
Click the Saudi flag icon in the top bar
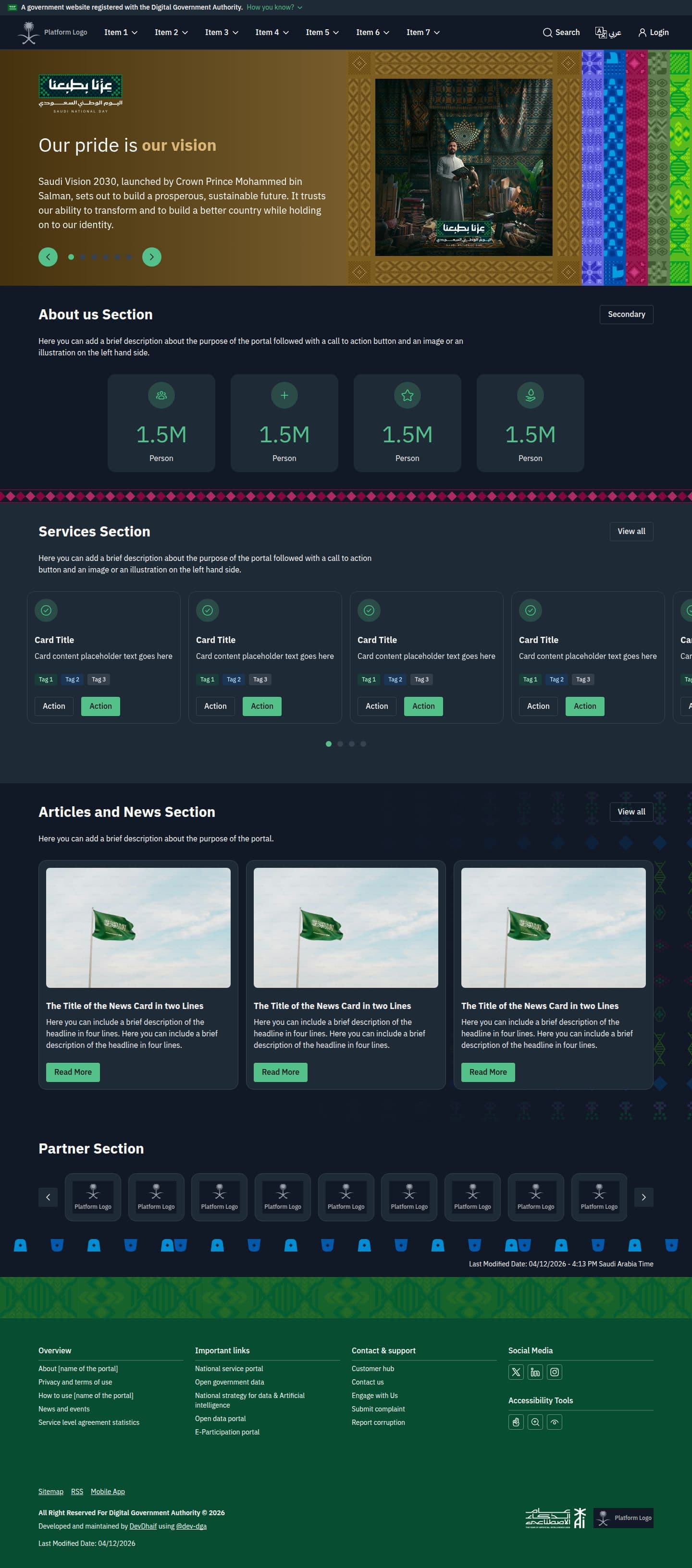point(12,7)
